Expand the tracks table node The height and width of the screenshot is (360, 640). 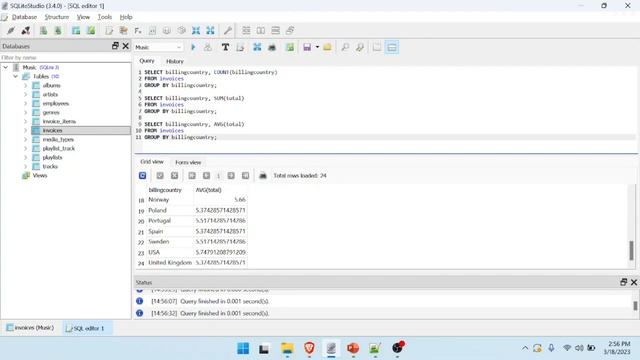(25, 166)
